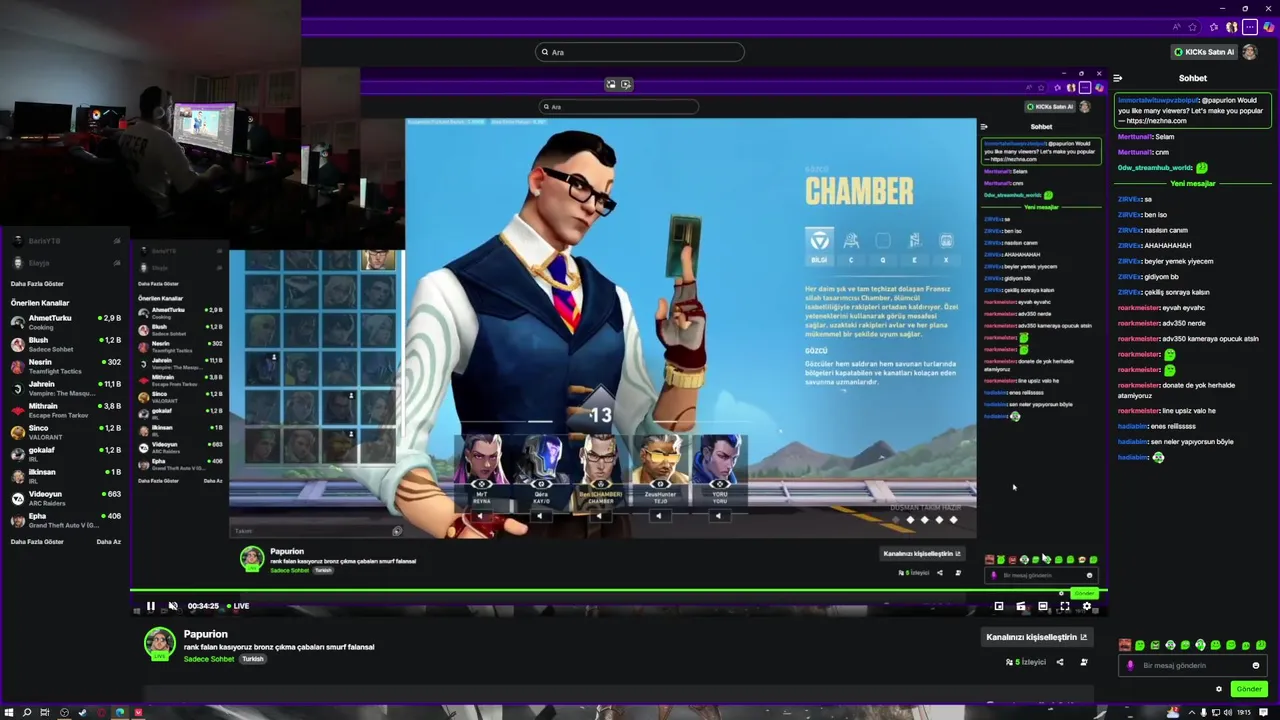
Task: Unmute the stream audio speaker icon
Action: click(x=173, y=606)
